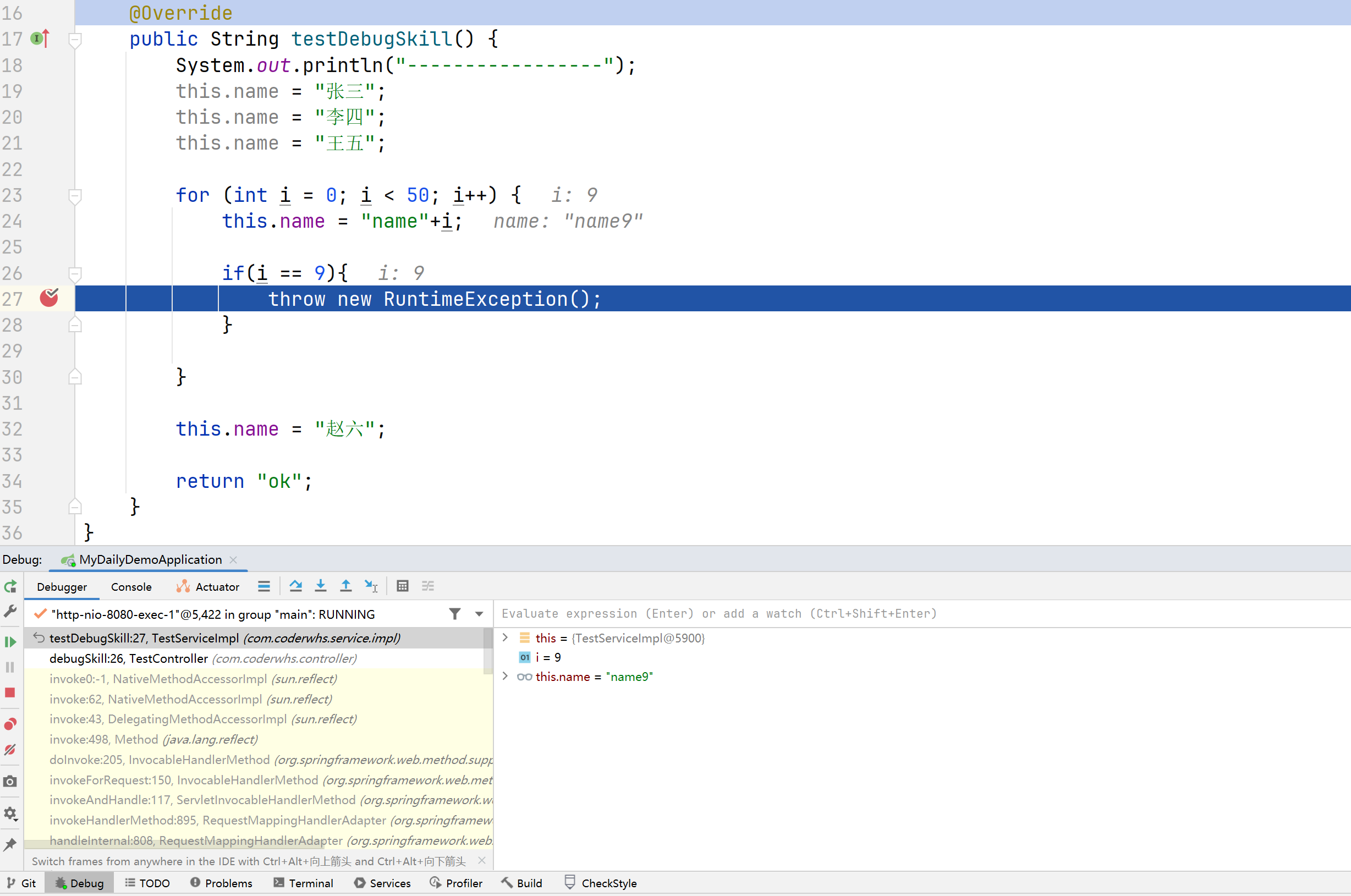This screenshot has height=896, width=1351.
Task: Expand 'this' variable node
Action: [x=505, y=637]
